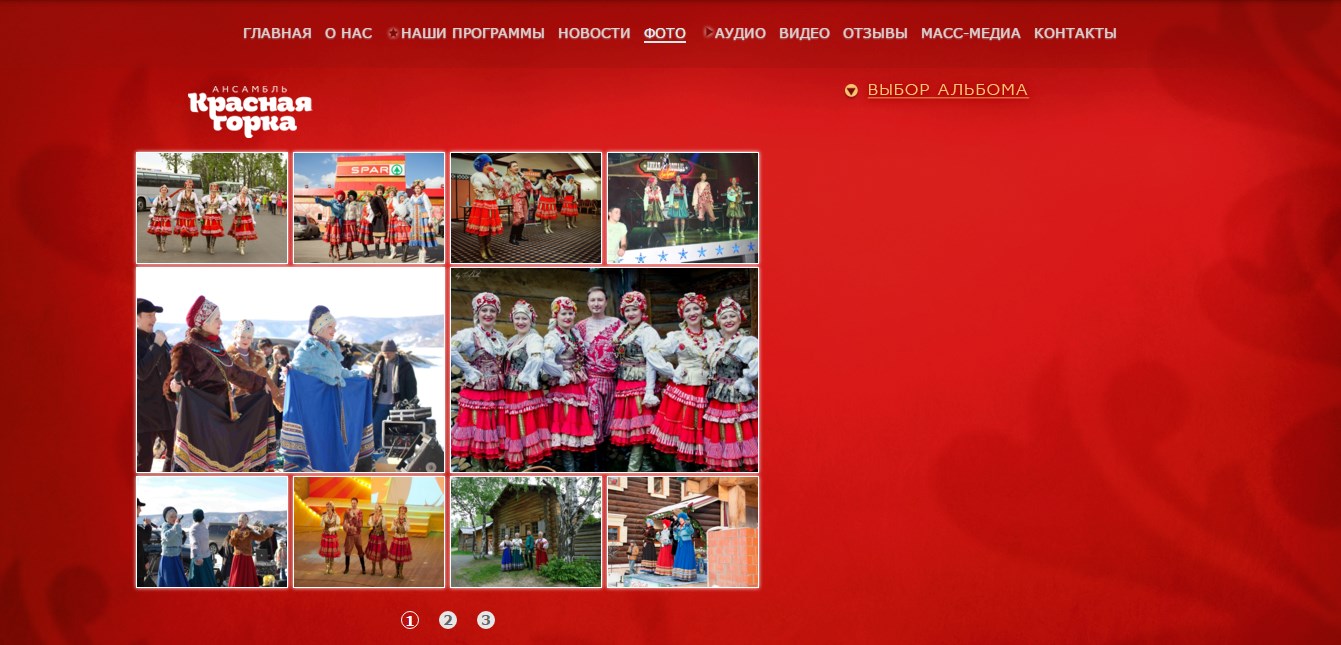Open the Масс-медиа section

(x=970, y=33)
